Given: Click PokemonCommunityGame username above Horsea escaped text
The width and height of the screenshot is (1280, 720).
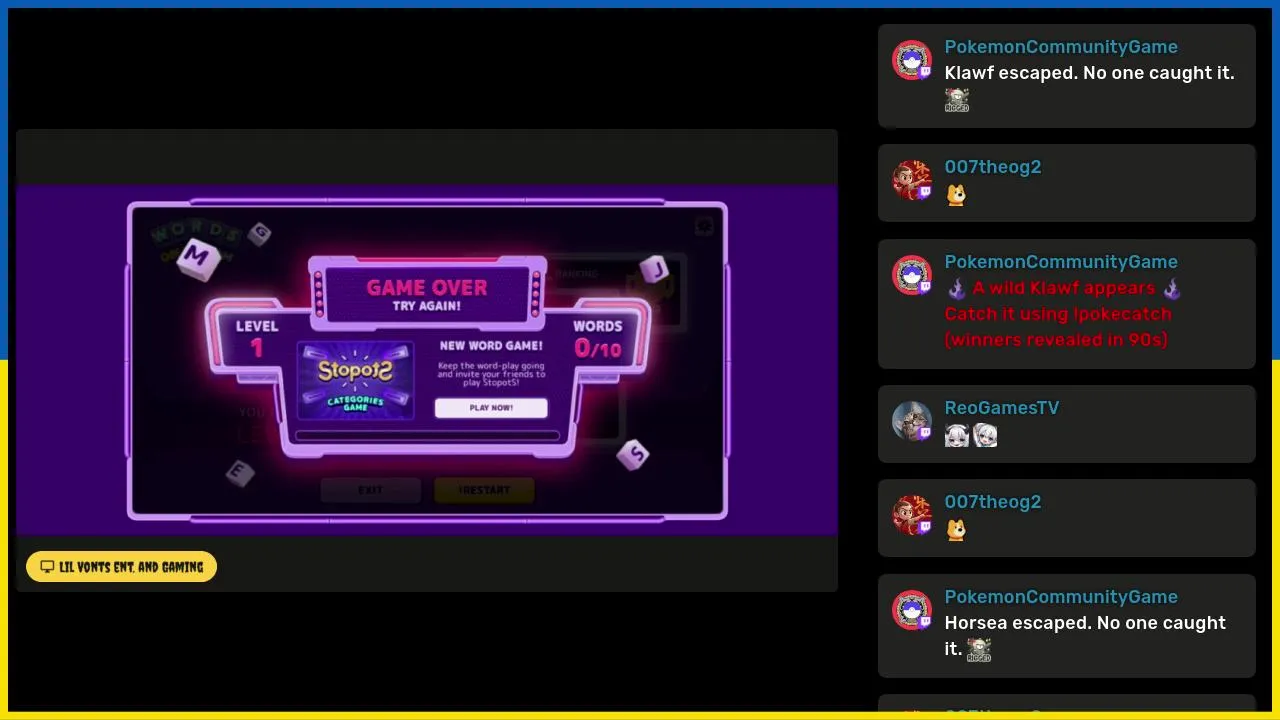Looking at the screenshot, I should tap(1061, 597).
